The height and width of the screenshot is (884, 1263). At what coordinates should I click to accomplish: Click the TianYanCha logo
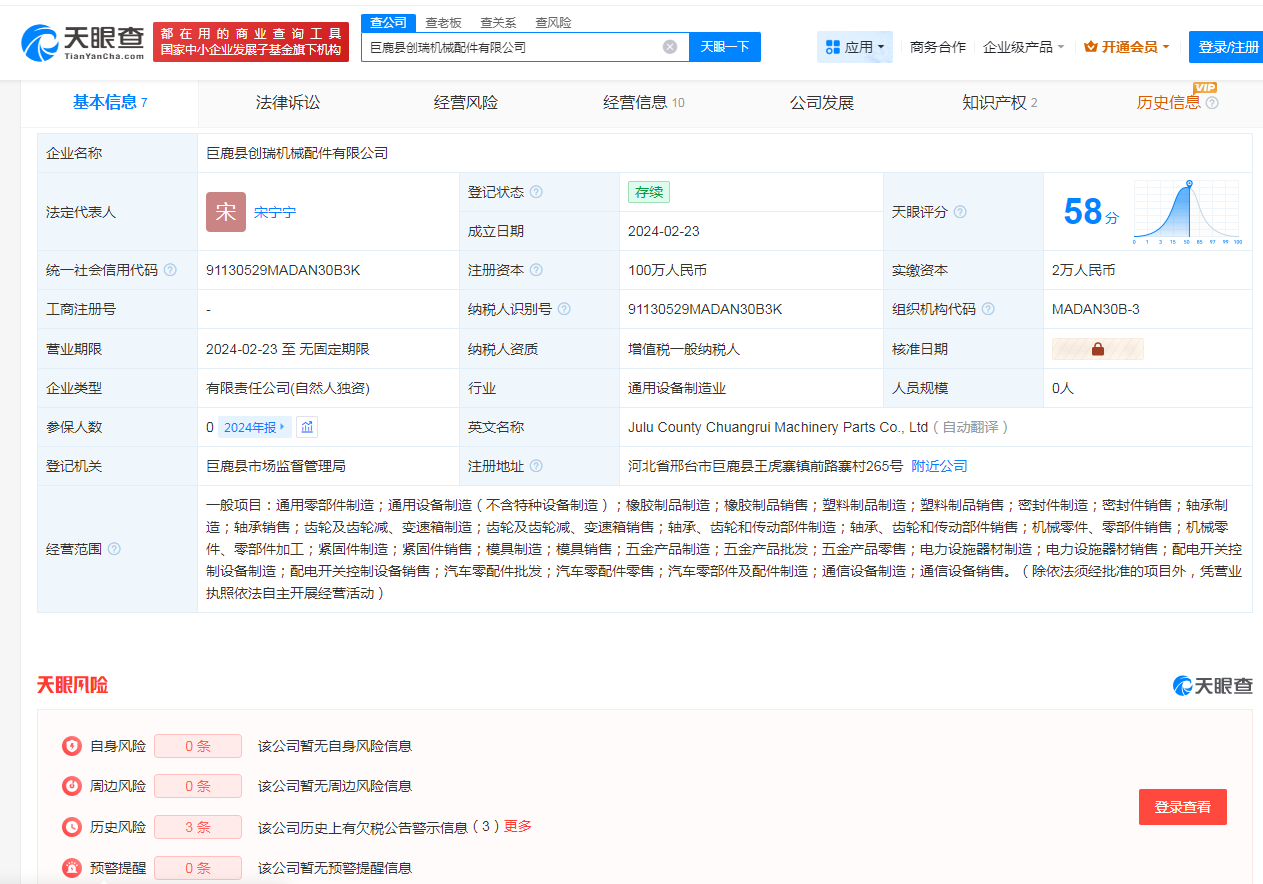[x=82, y=42]
